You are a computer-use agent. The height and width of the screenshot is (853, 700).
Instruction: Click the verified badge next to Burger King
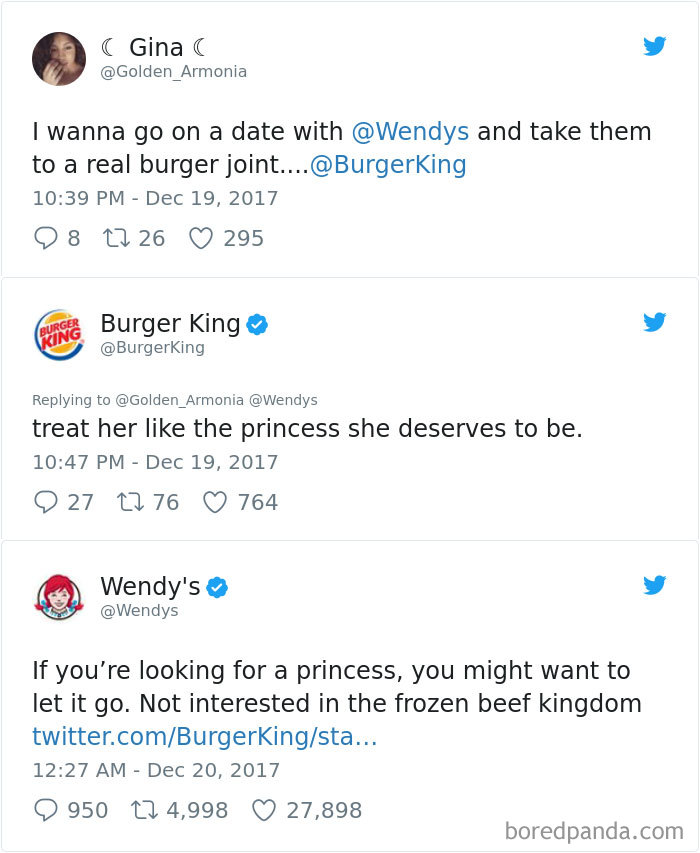point(257,323)
